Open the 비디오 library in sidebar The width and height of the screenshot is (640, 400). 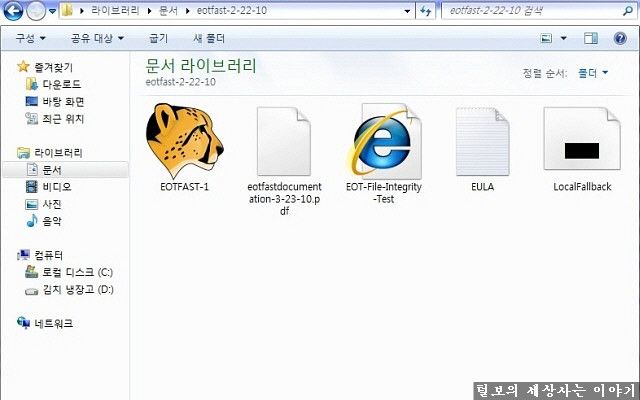tap(57, 187)
